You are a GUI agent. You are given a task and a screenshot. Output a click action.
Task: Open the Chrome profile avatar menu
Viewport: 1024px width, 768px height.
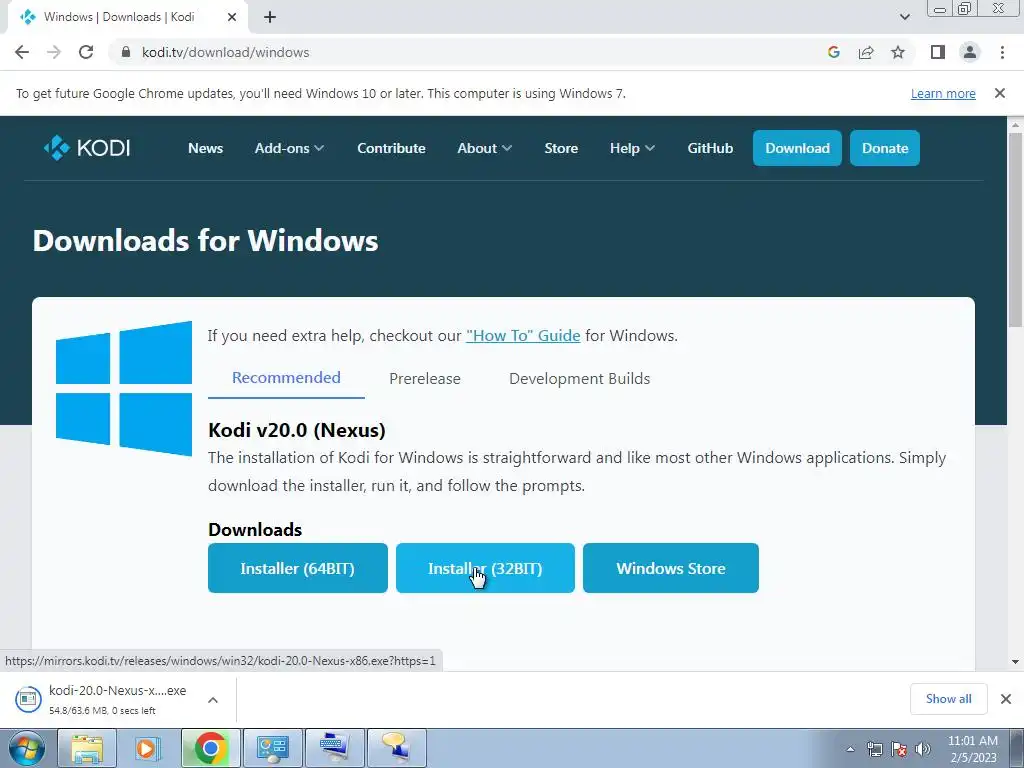point(970,52)
